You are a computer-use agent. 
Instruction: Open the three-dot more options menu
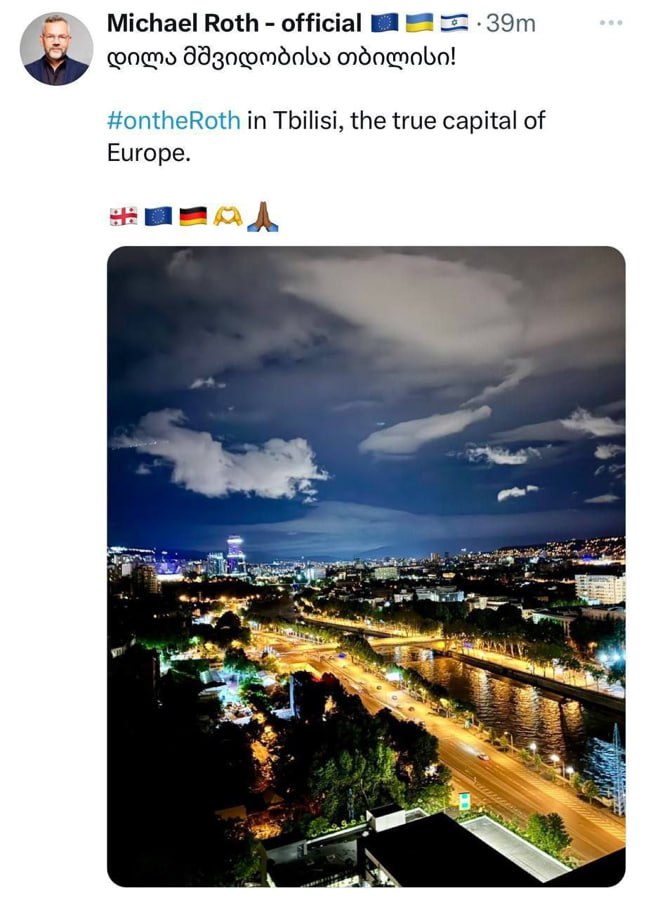point(610,23)
